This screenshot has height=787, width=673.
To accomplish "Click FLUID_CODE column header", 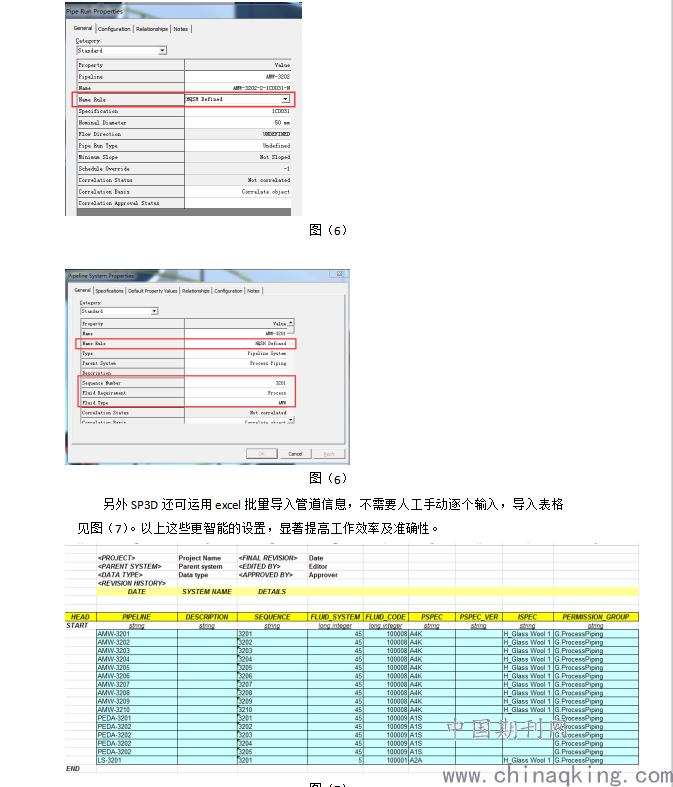I will pyautogui.click(x=385, y=617).
